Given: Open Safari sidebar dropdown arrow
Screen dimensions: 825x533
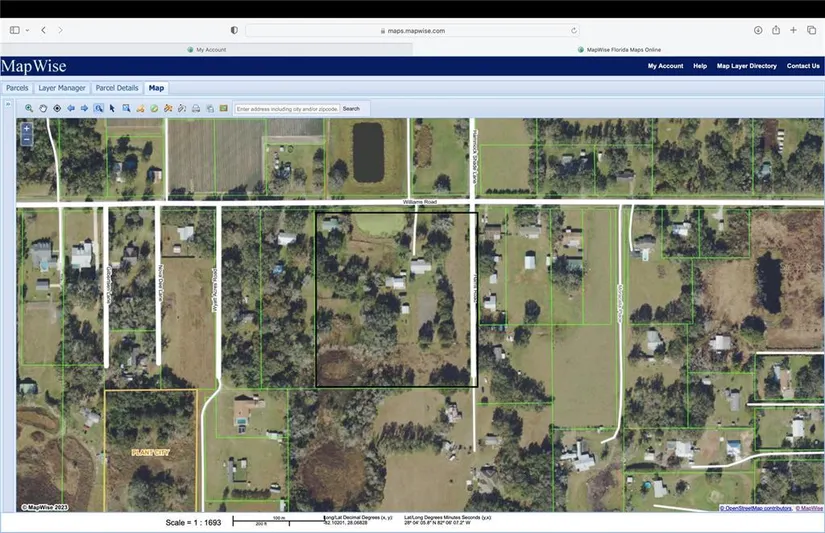Looking at the screenshot, I should pos(27,31).
